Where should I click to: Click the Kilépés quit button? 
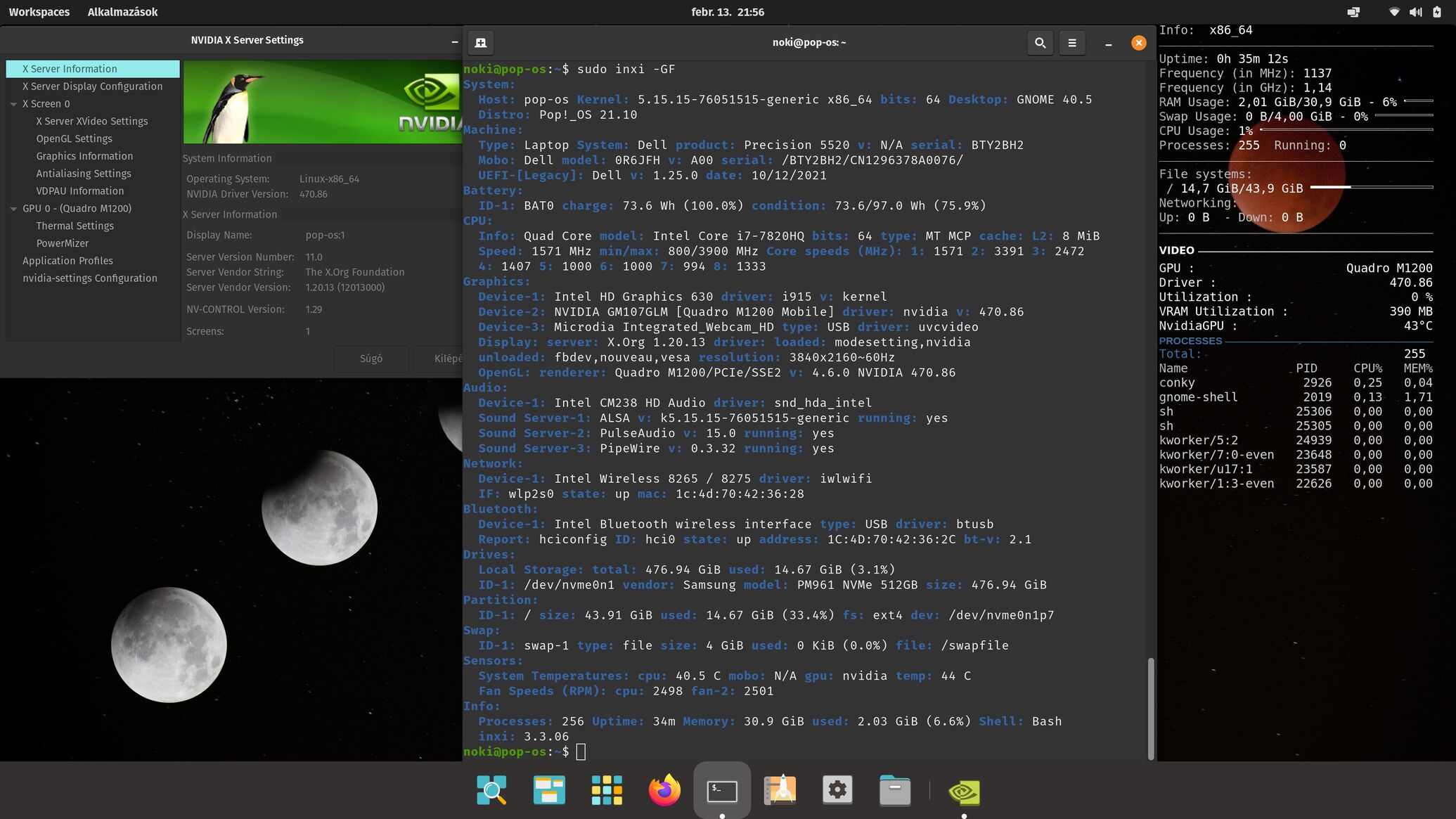coord(439,359)
